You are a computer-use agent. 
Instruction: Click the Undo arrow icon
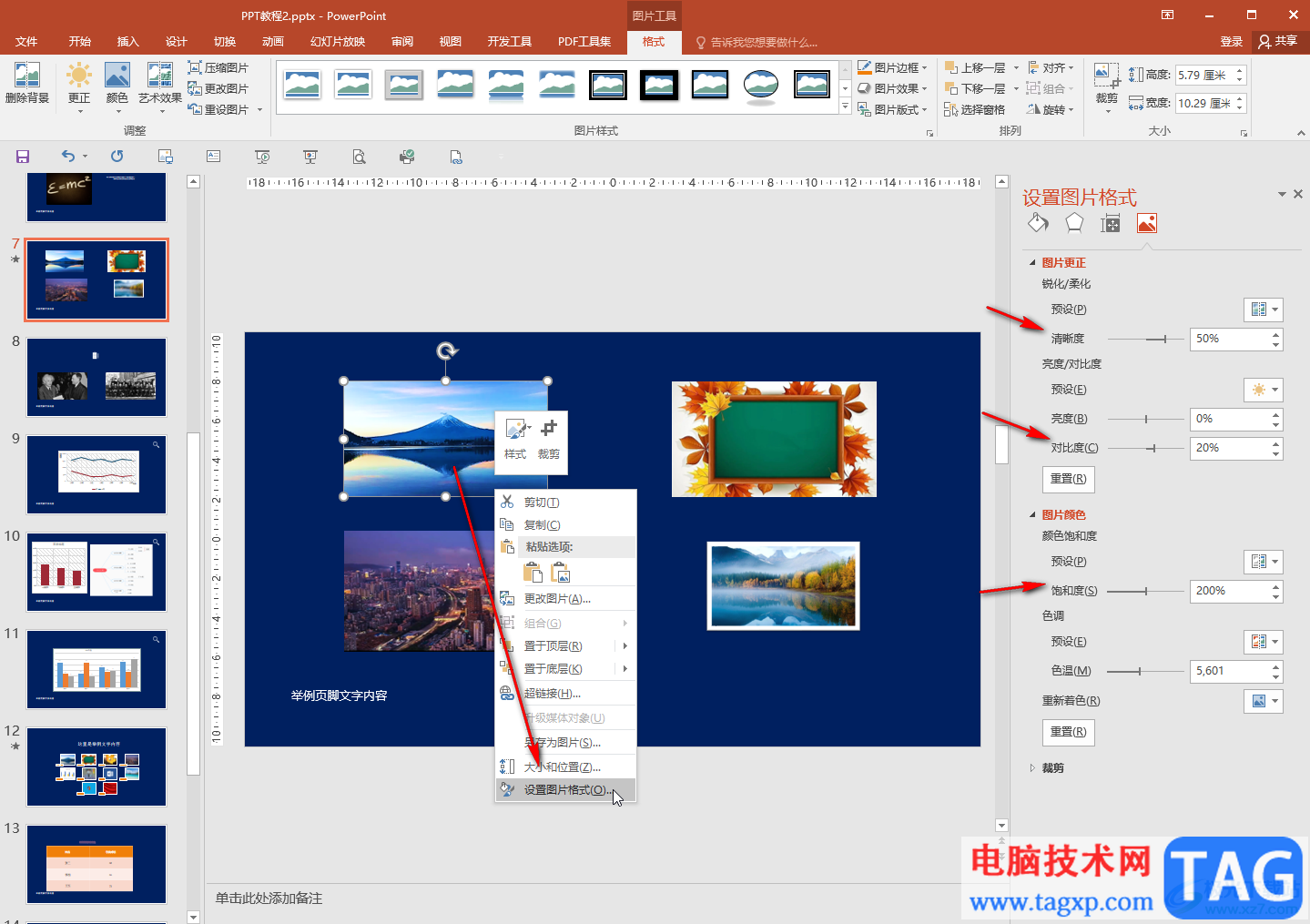67,157
